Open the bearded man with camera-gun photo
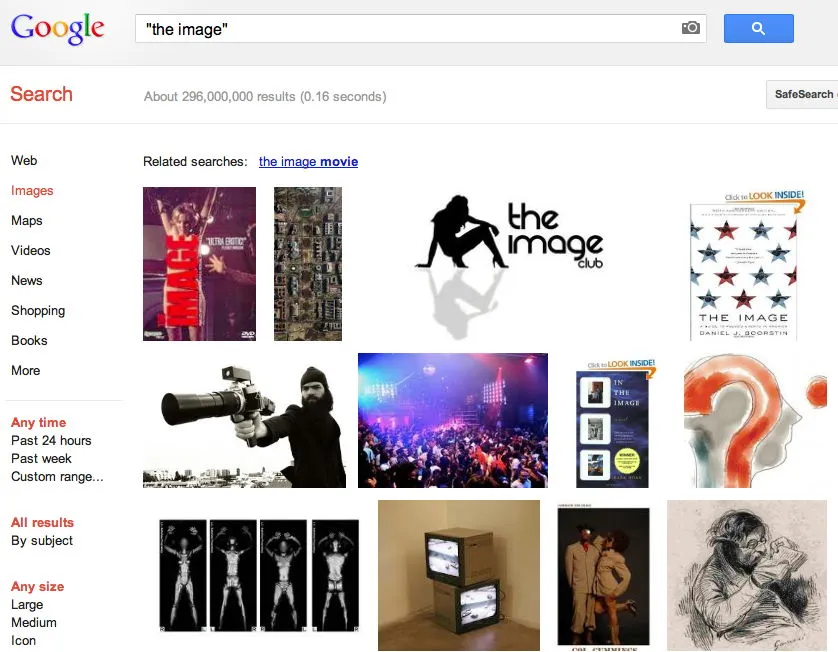 click(x=244, y=421)
